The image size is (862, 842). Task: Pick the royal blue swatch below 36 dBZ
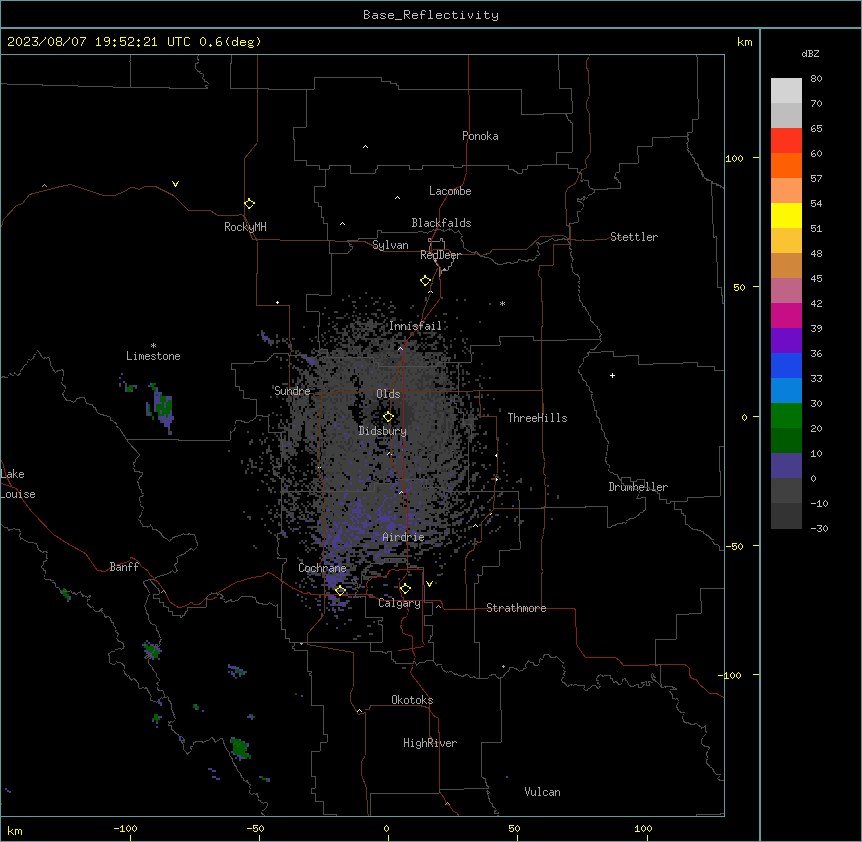click(786, 365)
